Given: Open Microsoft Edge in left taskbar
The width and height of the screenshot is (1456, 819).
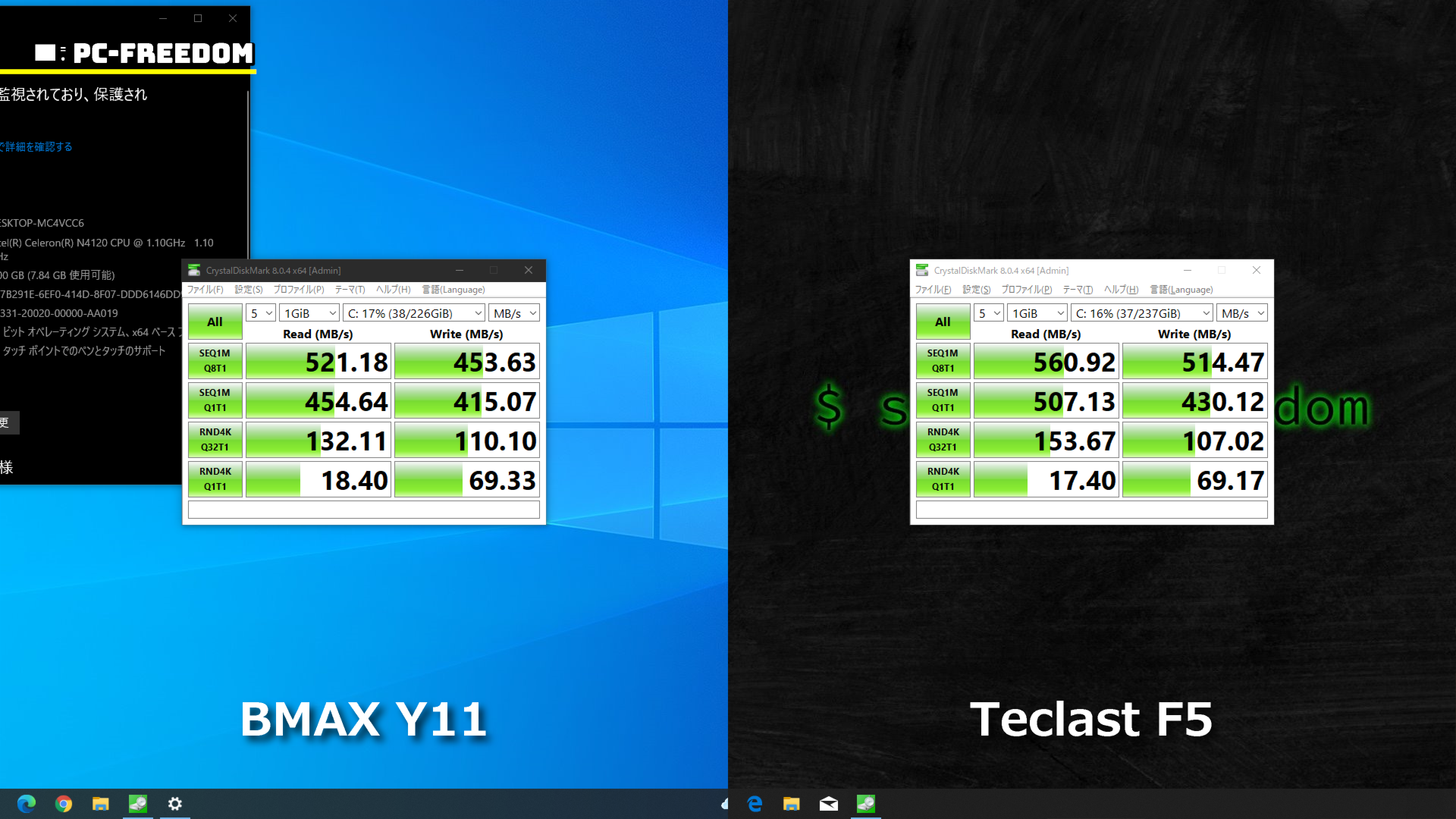Looking at the screenshot, I should coord(27,804).
